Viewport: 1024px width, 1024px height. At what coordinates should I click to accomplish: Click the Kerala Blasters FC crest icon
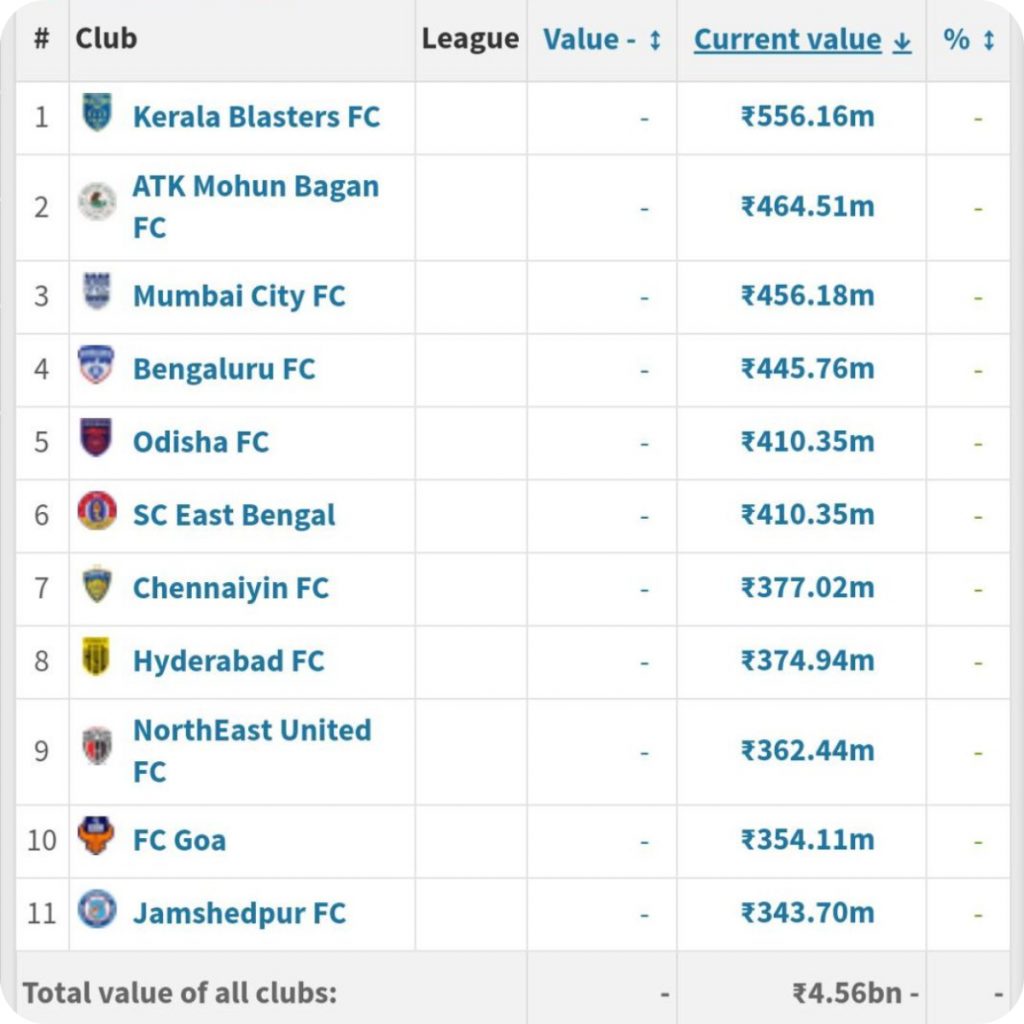[97, 112]
